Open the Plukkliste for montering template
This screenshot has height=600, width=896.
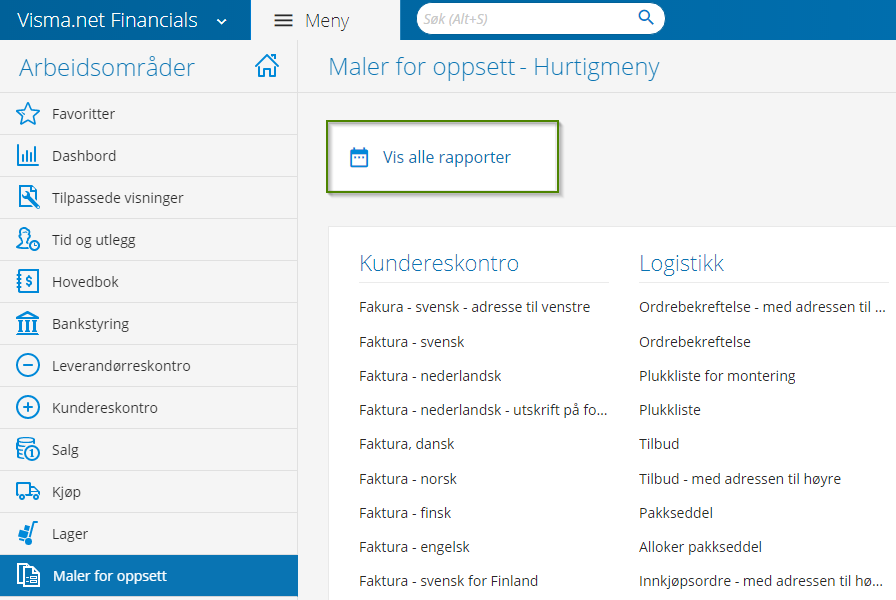(x=717, y=376)
